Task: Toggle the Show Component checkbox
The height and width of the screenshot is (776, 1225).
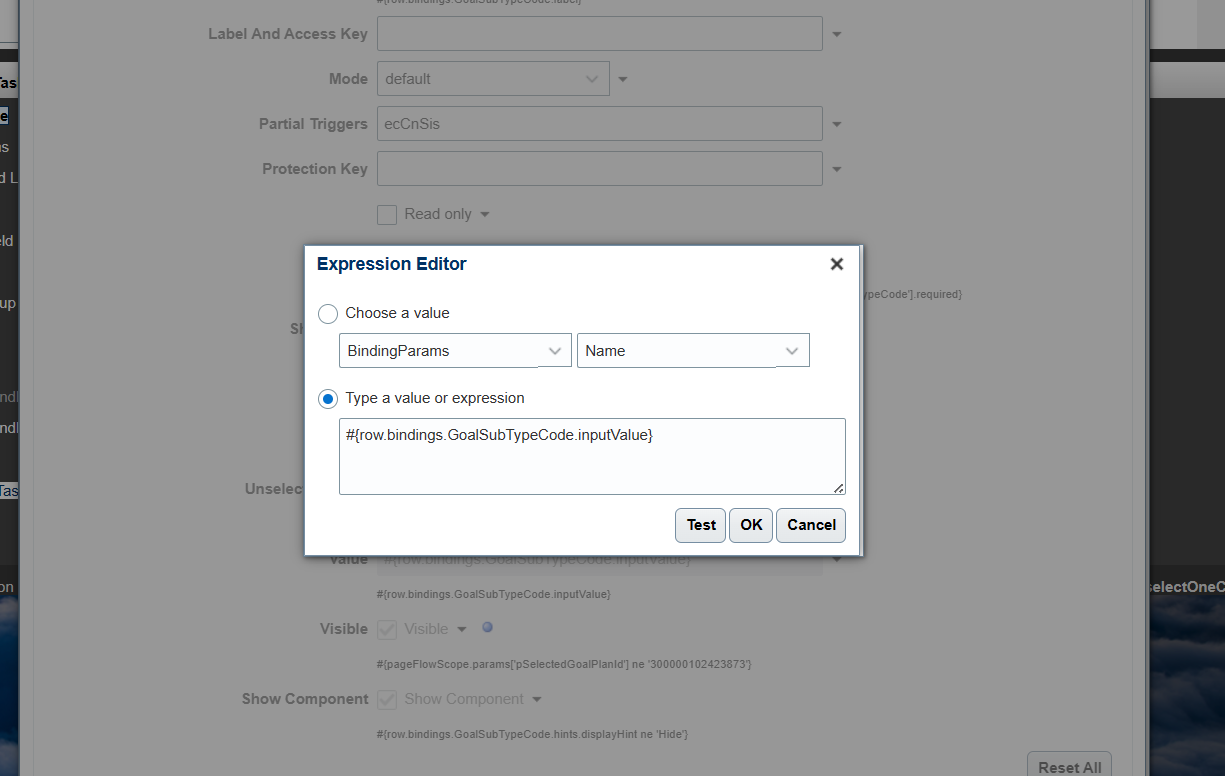Action: (x=386, y=699)
